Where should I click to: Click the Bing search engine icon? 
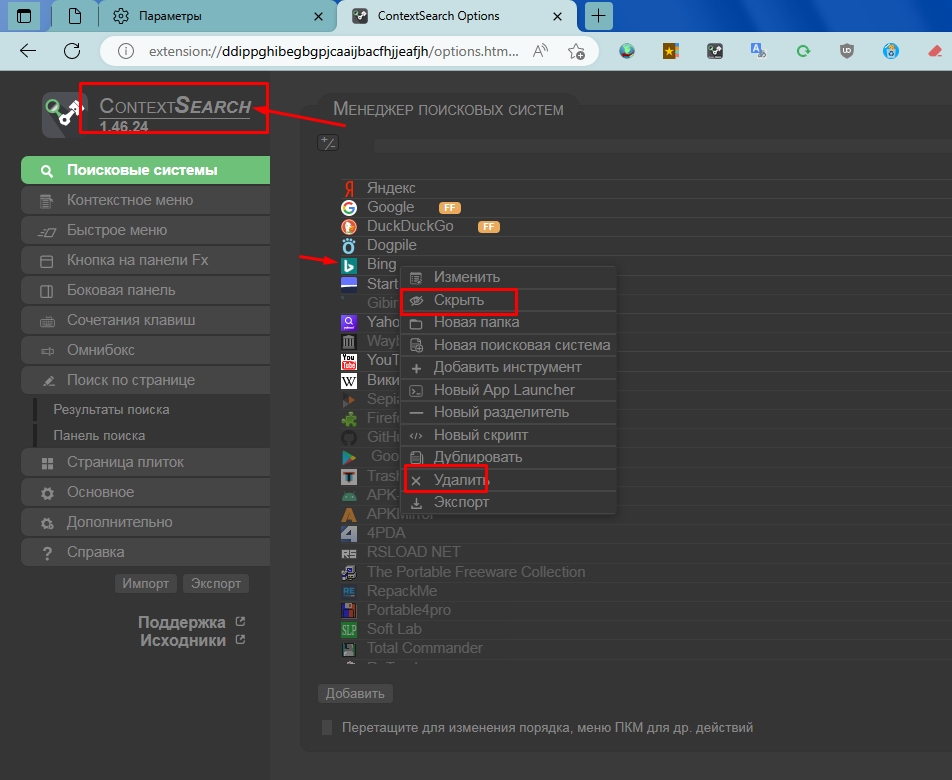349,265
